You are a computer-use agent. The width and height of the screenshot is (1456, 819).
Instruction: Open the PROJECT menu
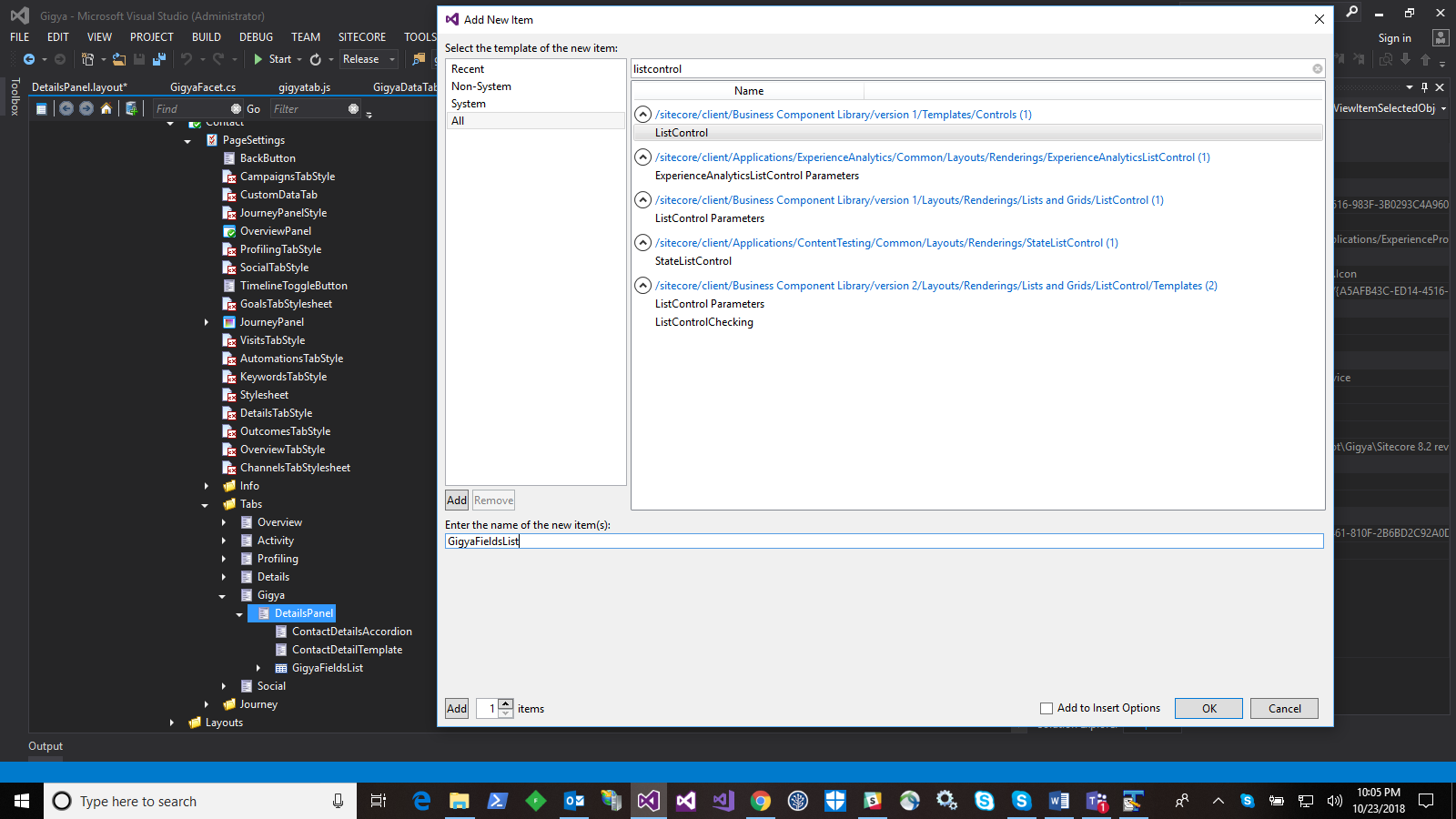(x=151, y=37)
